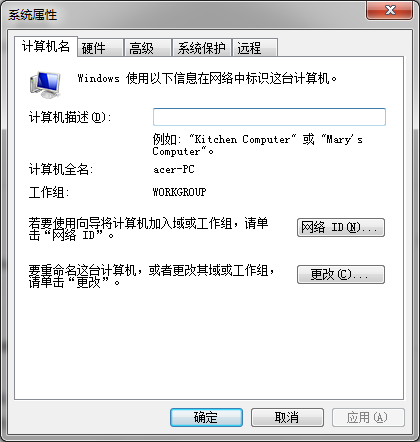This screenshot has width=420, height=442.
Task: Focus the 计算机描述 text field
Action: point(269,117)
